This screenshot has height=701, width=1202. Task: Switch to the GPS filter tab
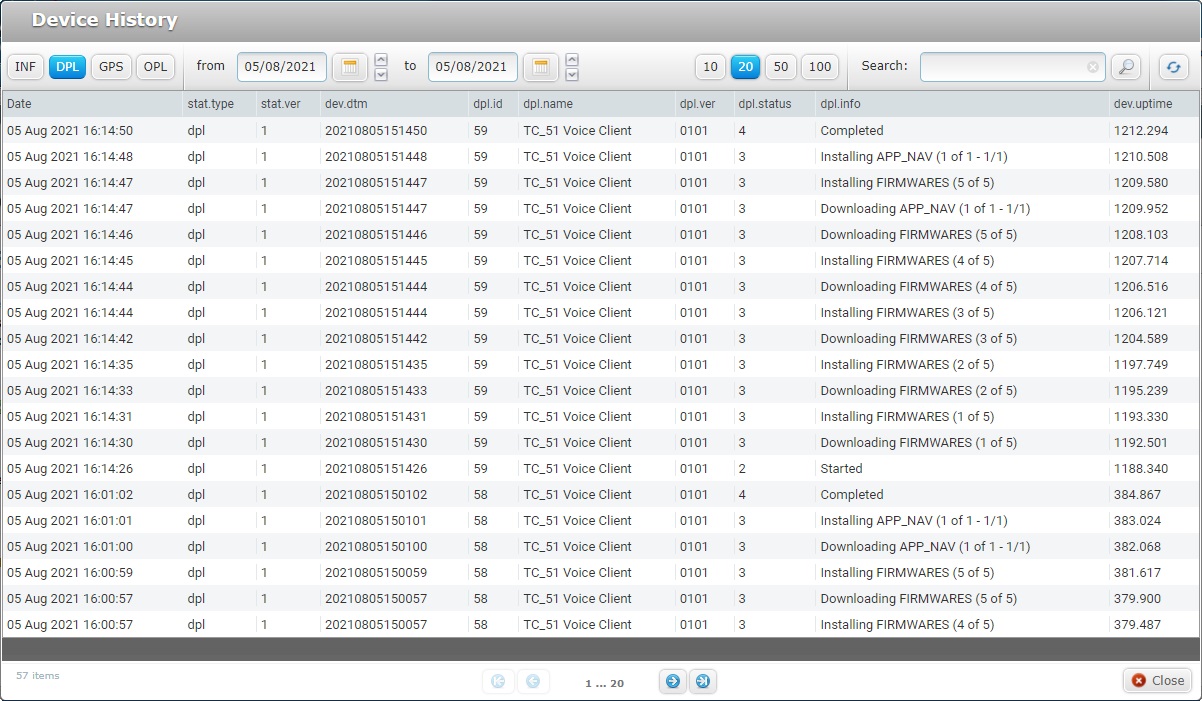(x=111, y=67)
